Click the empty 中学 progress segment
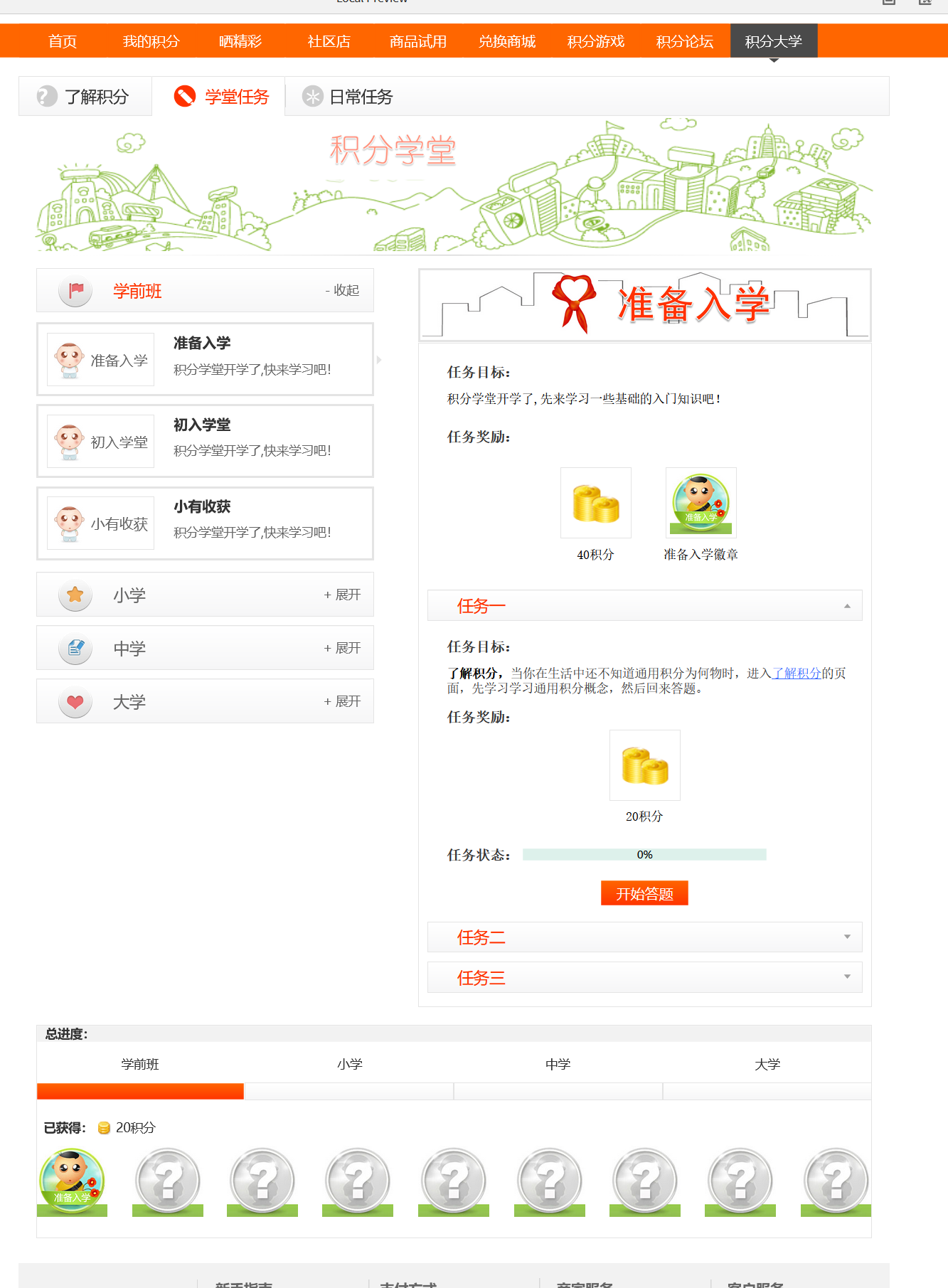This screenshot has width=948, height=1288. [x=558, y=1091]
